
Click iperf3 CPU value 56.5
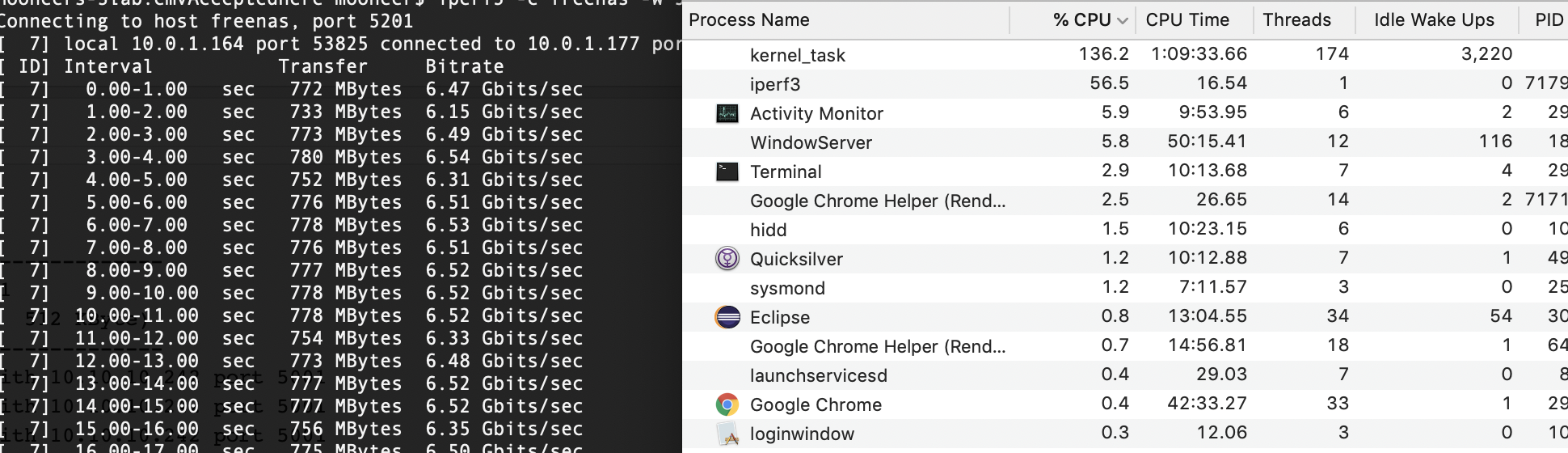[x=1109, y=83]
